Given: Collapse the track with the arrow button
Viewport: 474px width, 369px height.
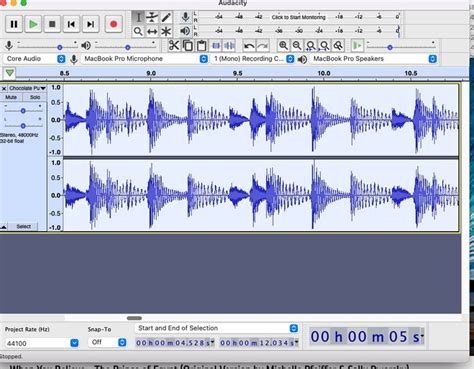Looking at the screenshot, I should [4, 227].
